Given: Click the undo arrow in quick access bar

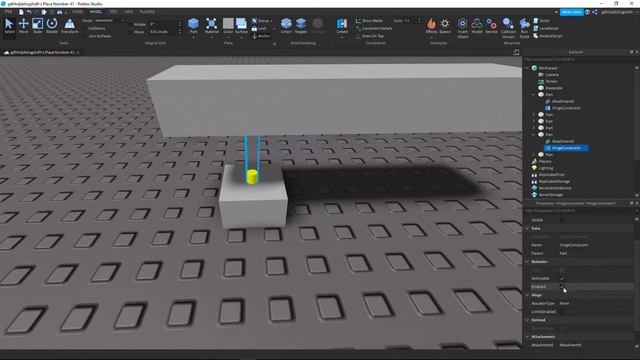Looking at the screenshot, I should pyautogui.click(x=29, y=12).
